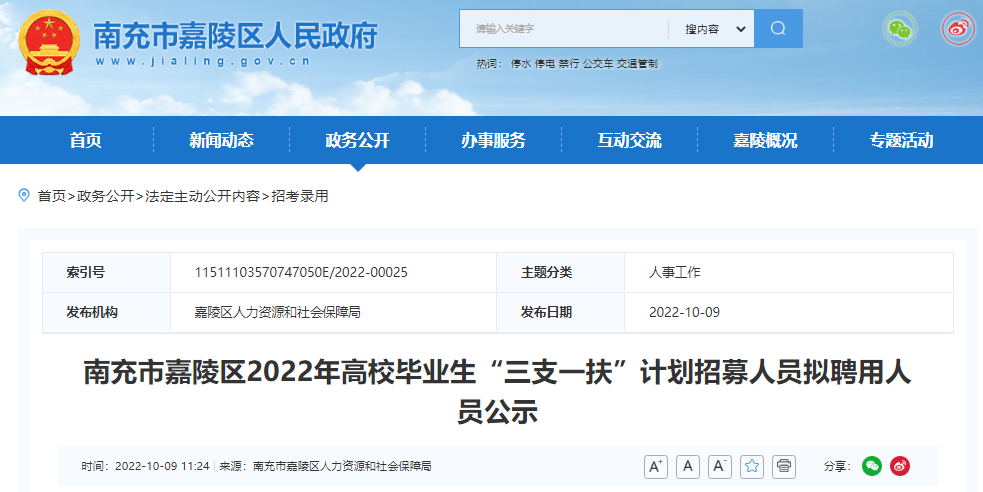Go to the 首页 navigation tab

click(85, 141)
